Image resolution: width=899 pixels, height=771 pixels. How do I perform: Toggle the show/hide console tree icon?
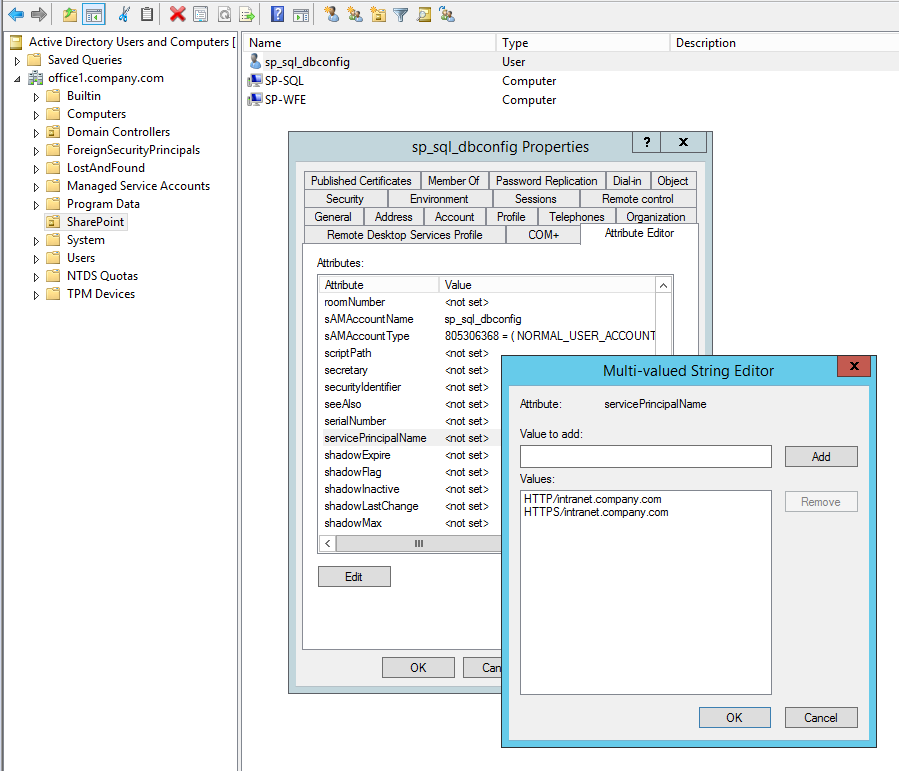(93, 14)
